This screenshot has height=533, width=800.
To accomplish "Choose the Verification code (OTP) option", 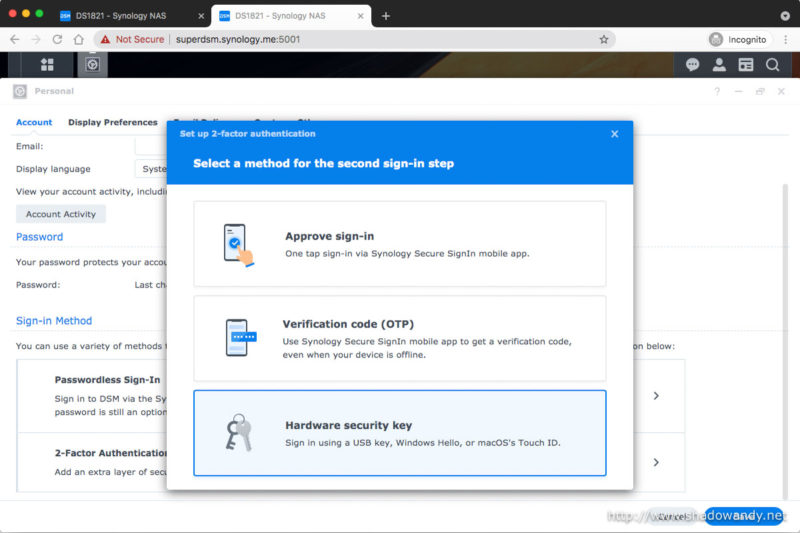I will pos(399,338).
